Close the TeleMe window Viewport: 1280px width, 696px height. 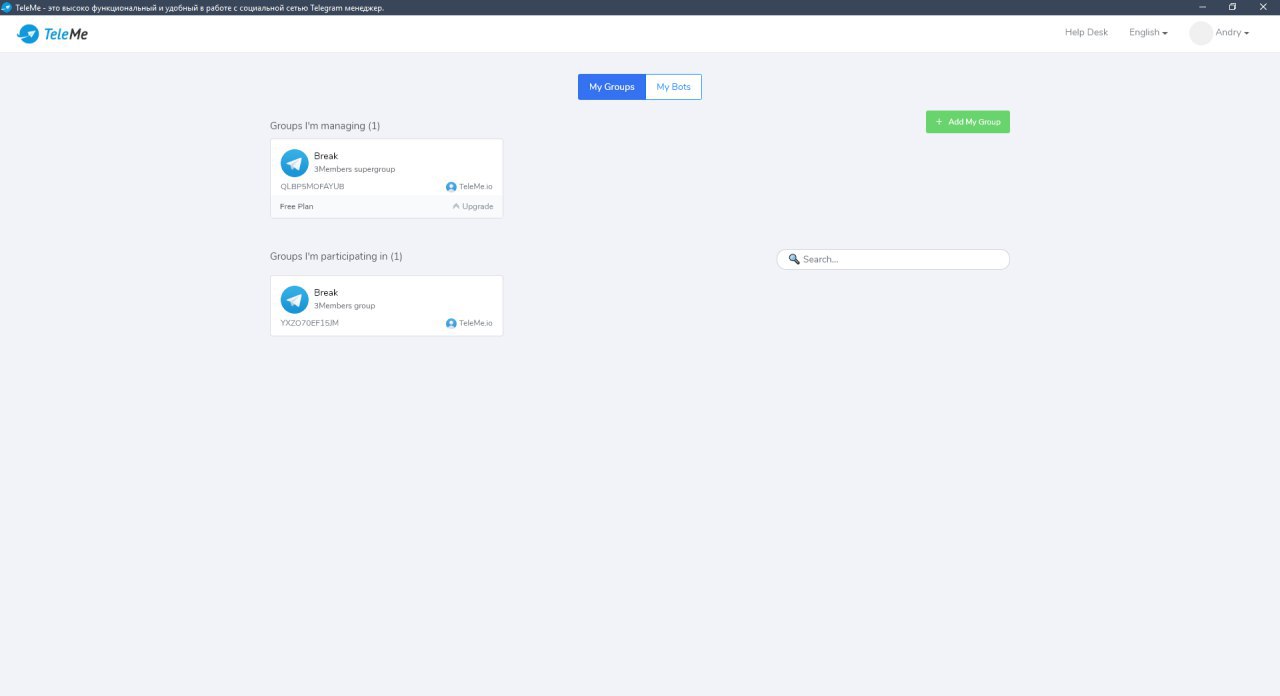pos(1263,7)
